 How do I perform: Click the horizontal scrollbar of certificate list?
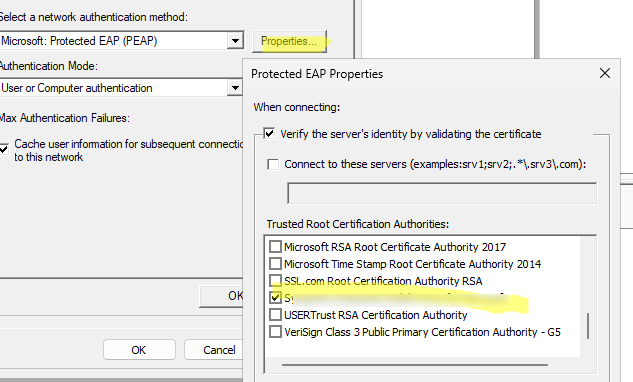tap(415, 365)
